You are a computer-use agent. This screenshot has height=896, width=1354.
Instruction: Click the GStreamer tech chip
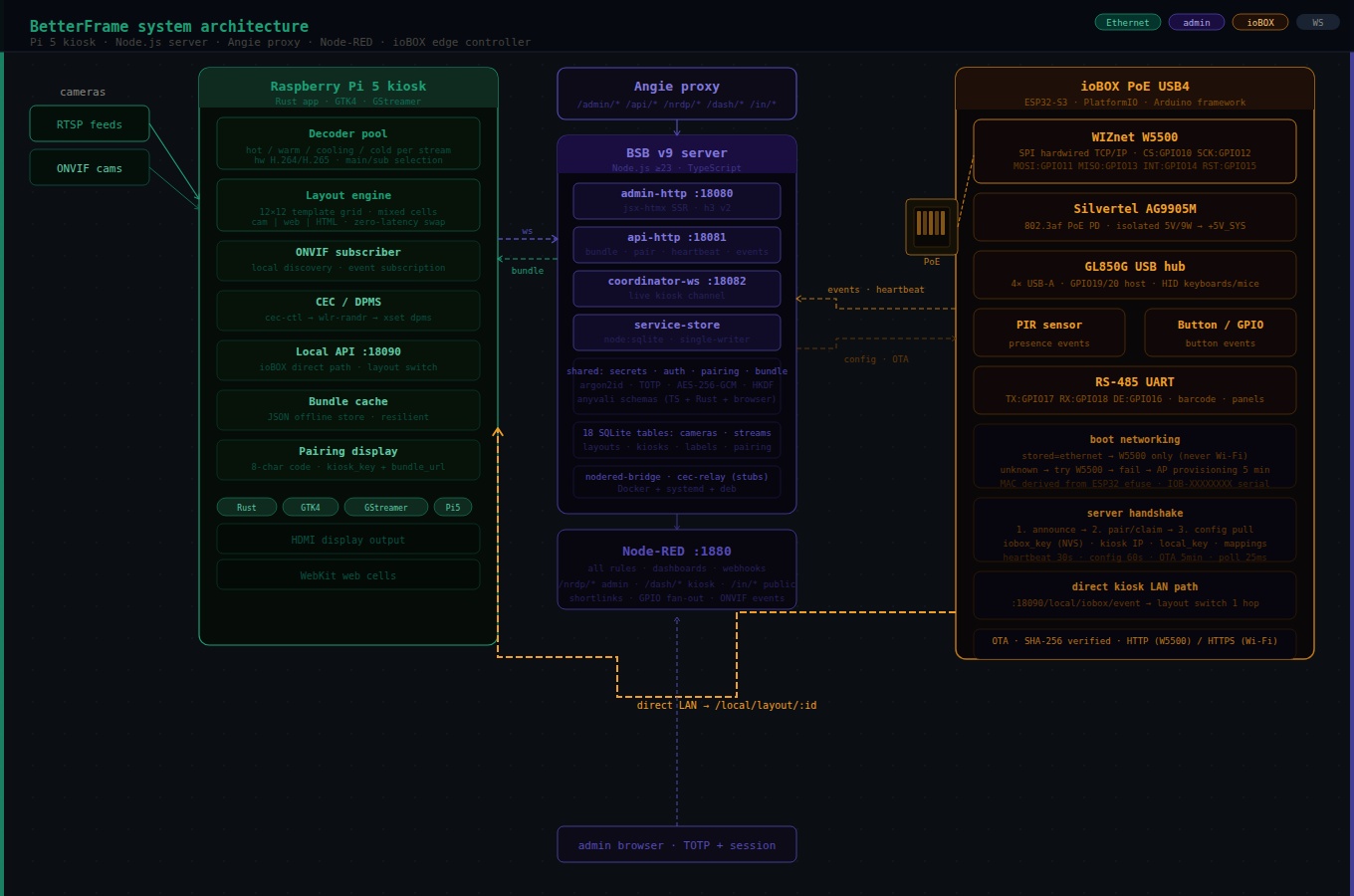click(x=386, y=507)
